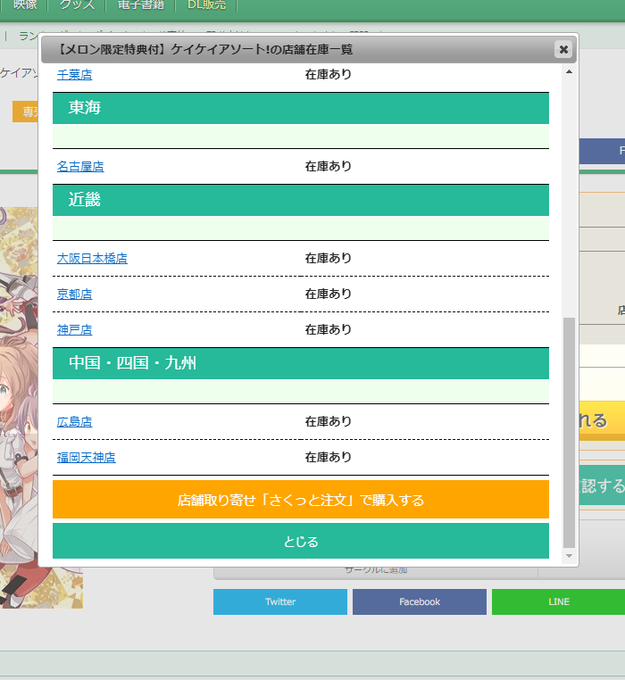Select the 東海 region header

click(x=301, y=108)
